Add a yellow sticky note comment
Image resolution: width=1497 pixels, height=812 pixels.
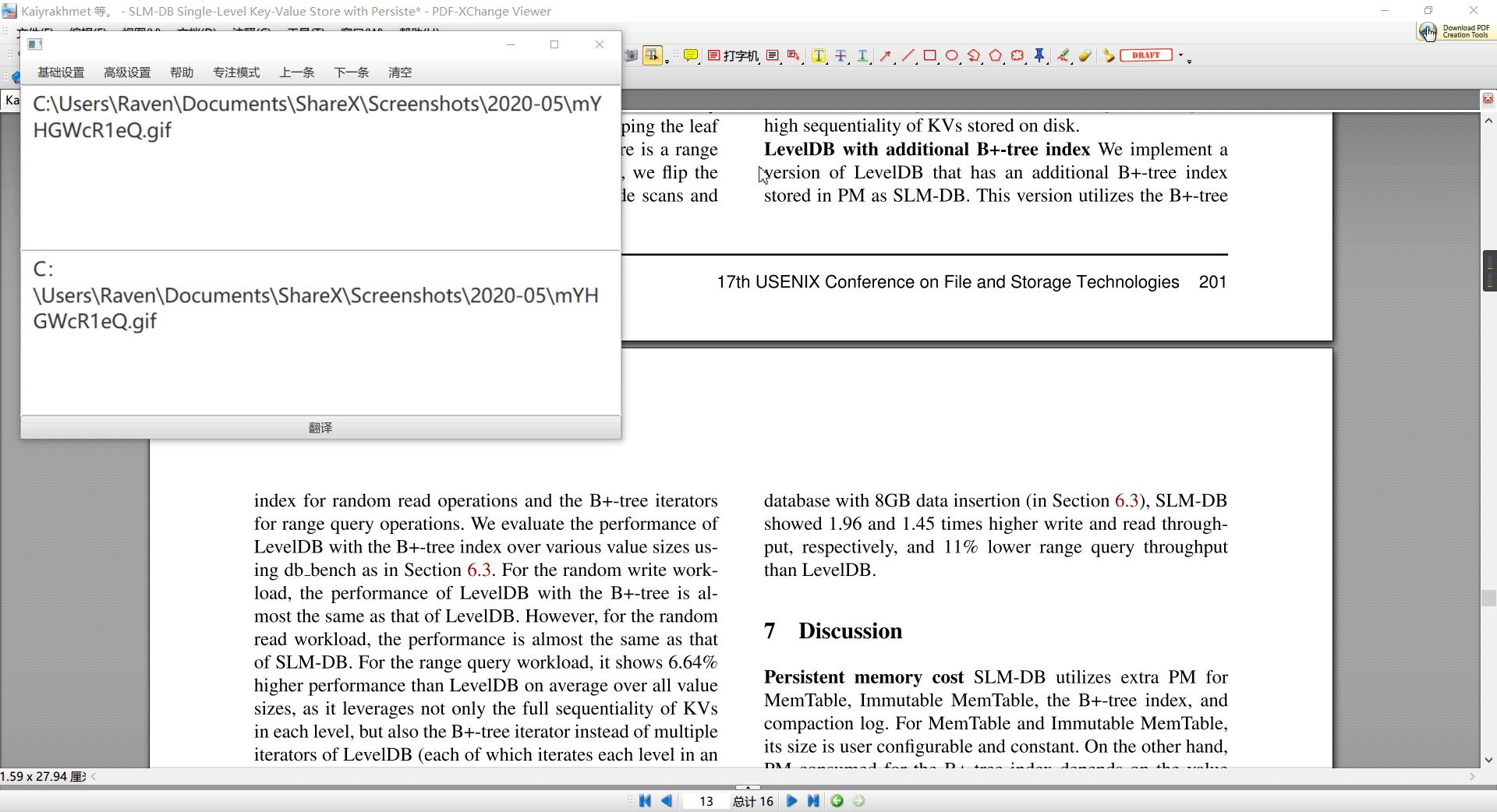pos(691,55)
